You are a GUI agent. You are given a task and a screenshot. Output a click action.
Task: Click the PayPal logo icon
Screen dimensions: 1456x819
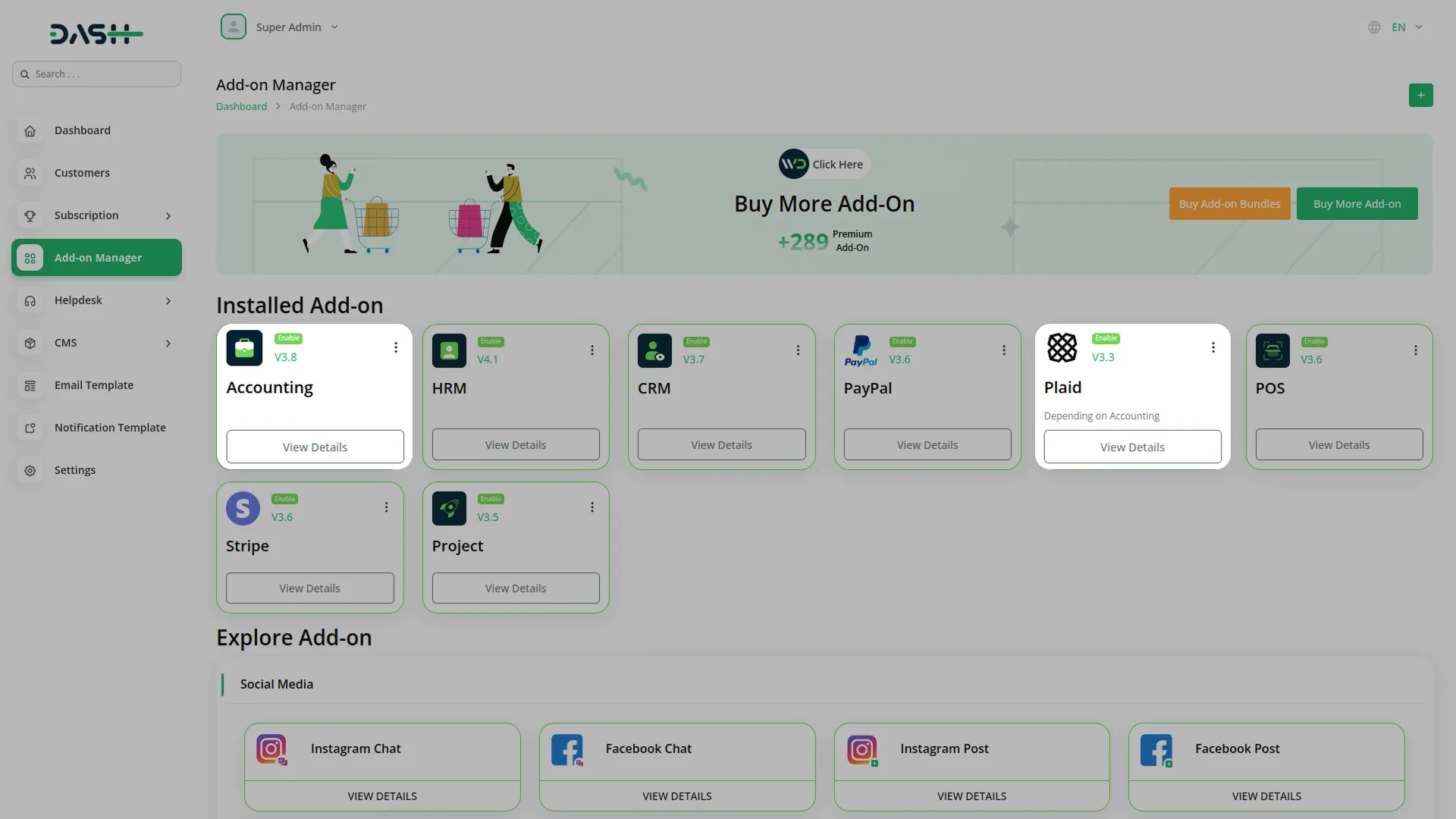coord(861,350)
